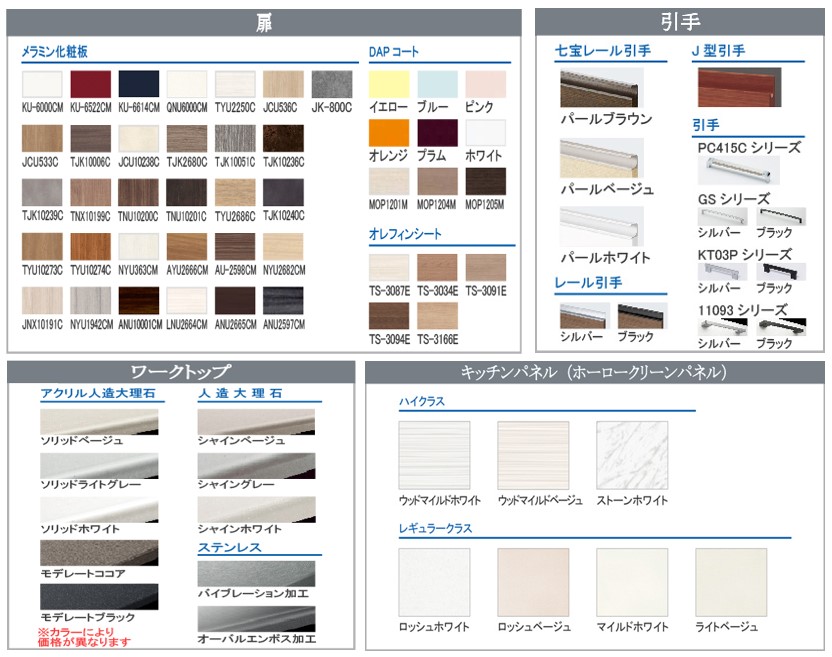
Task: Choose the バイブレーション加工 stainless finish
Action: (256, 574)
